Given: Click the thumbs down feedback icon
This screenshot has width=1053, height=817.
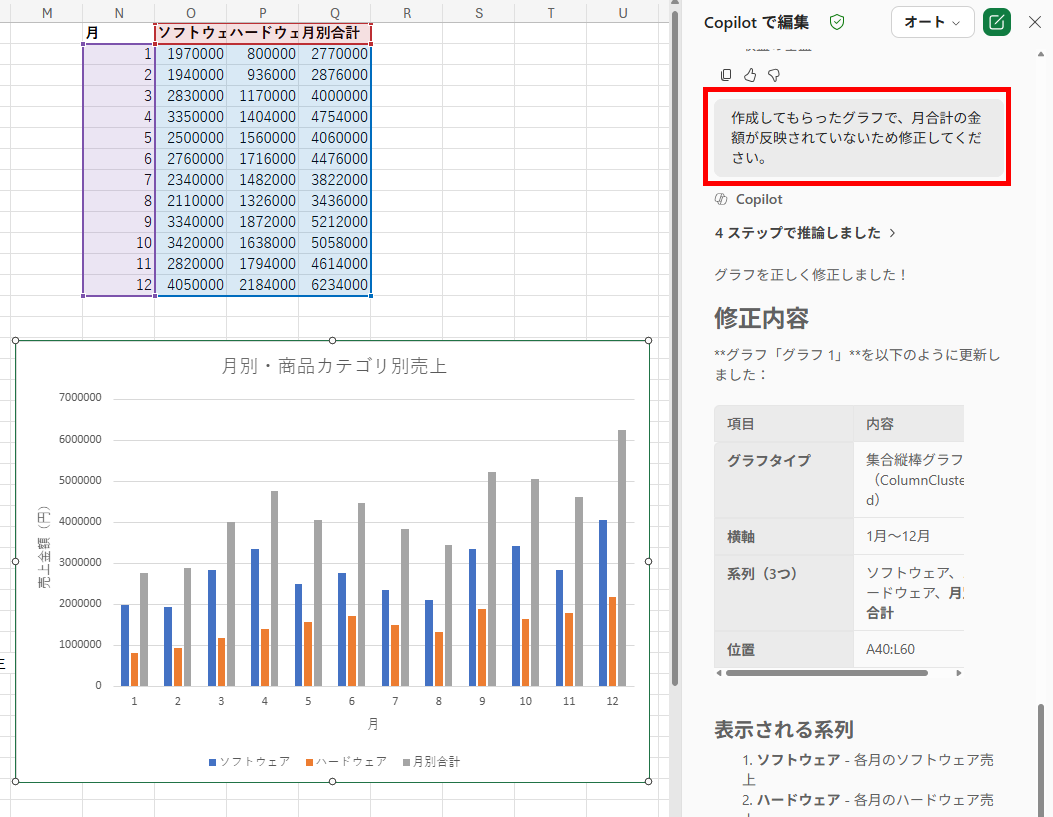Looking at the screenshot, I should 773,75.
